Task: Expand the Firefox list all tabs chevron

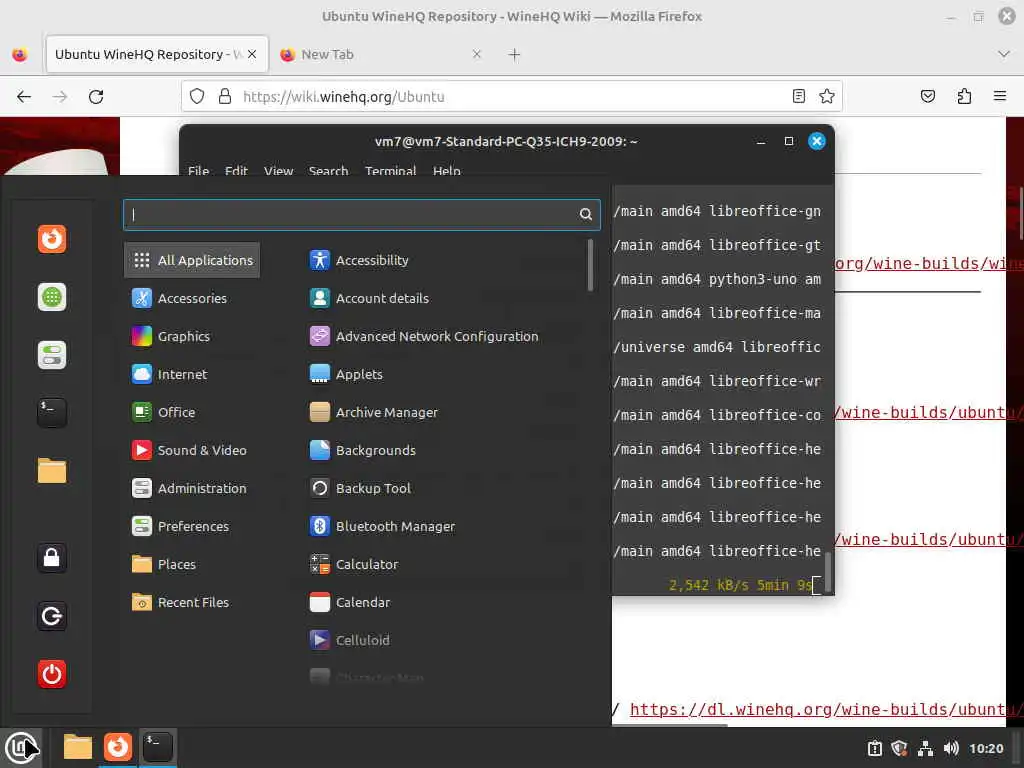Action: pyautogui.click(x=1004, y=54)
